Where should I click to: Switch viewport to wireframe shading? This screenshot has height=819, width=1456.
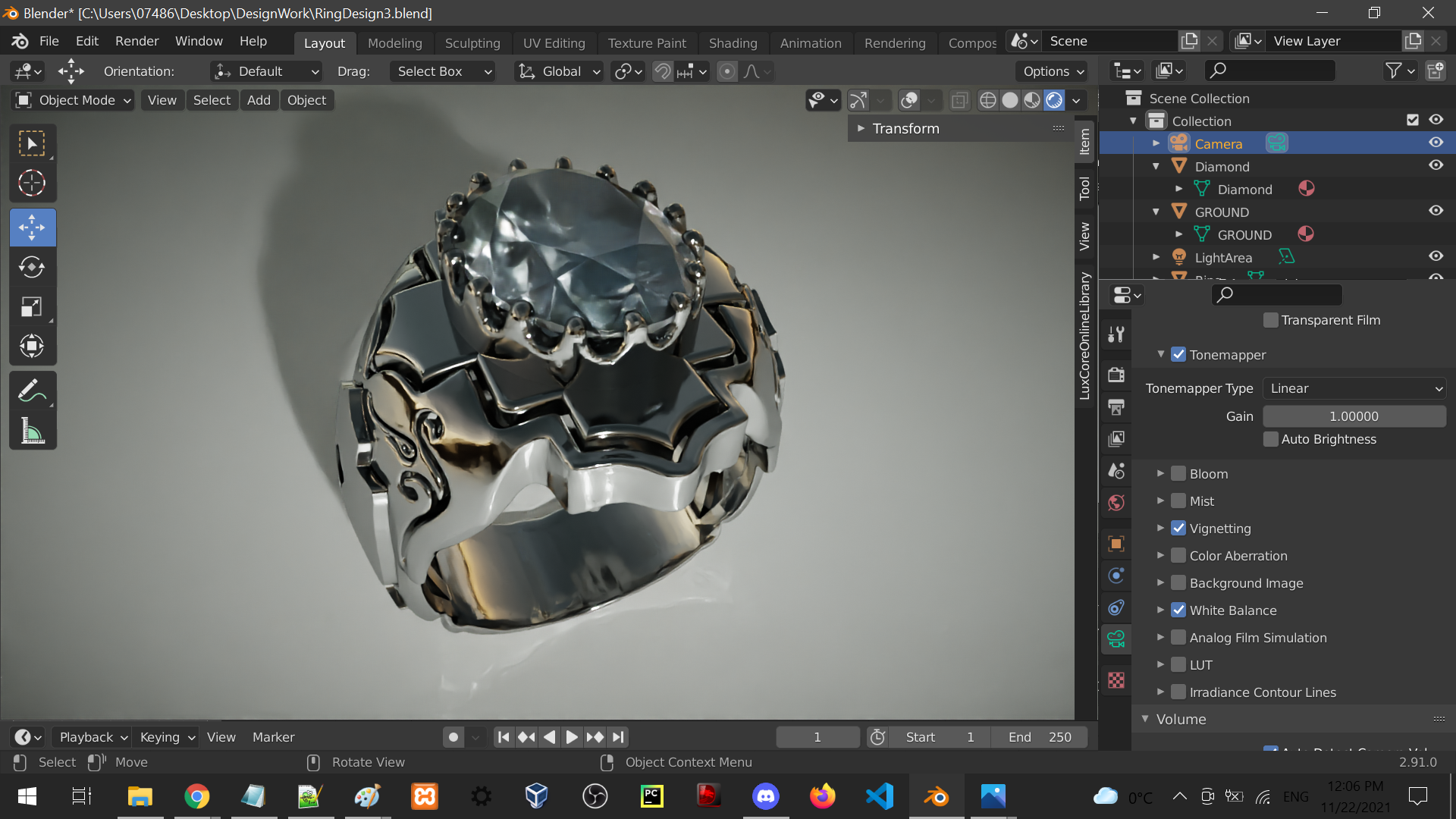987,100
